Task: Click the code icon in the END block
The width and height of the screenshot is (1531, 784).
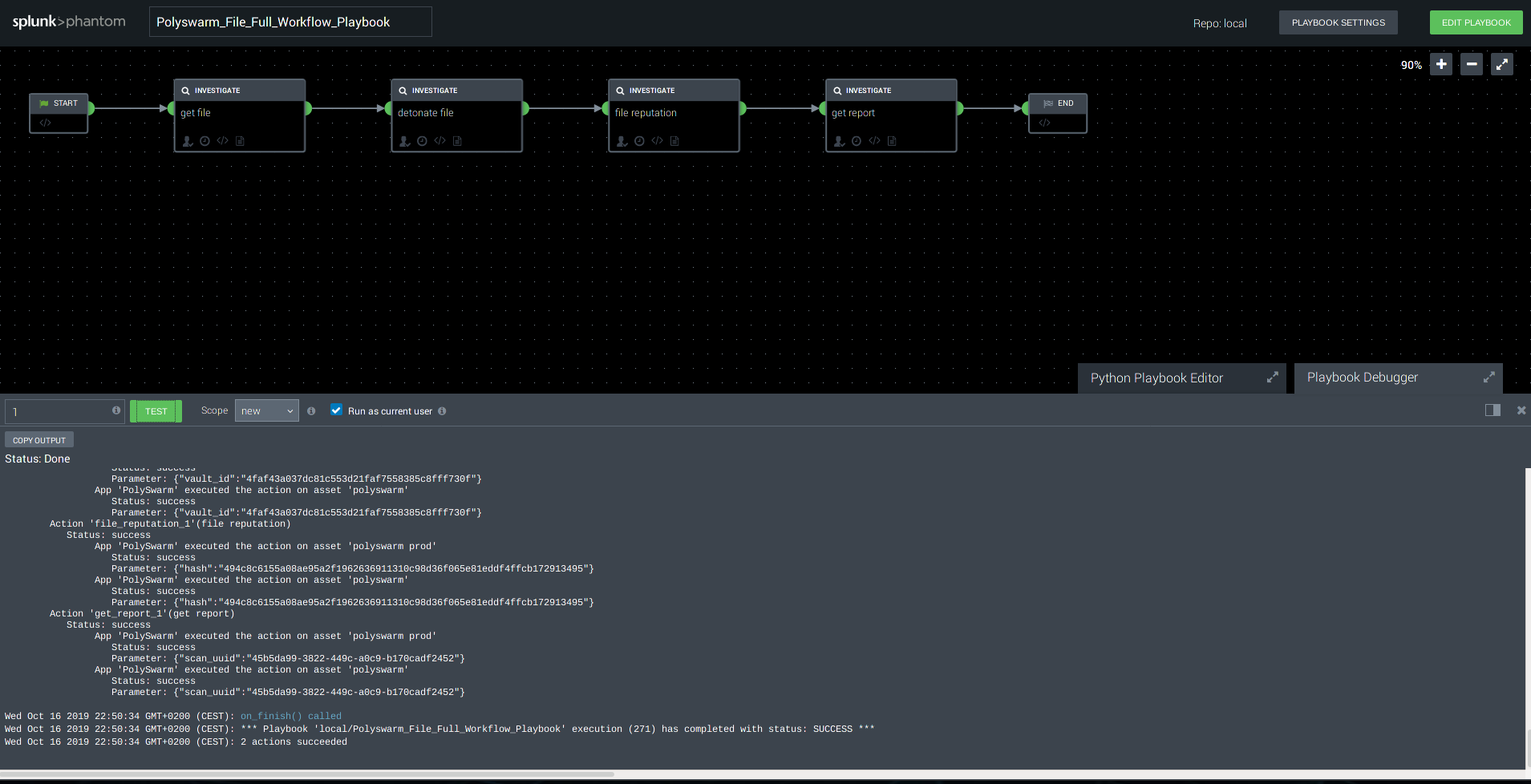Action: pos(1044,123)
